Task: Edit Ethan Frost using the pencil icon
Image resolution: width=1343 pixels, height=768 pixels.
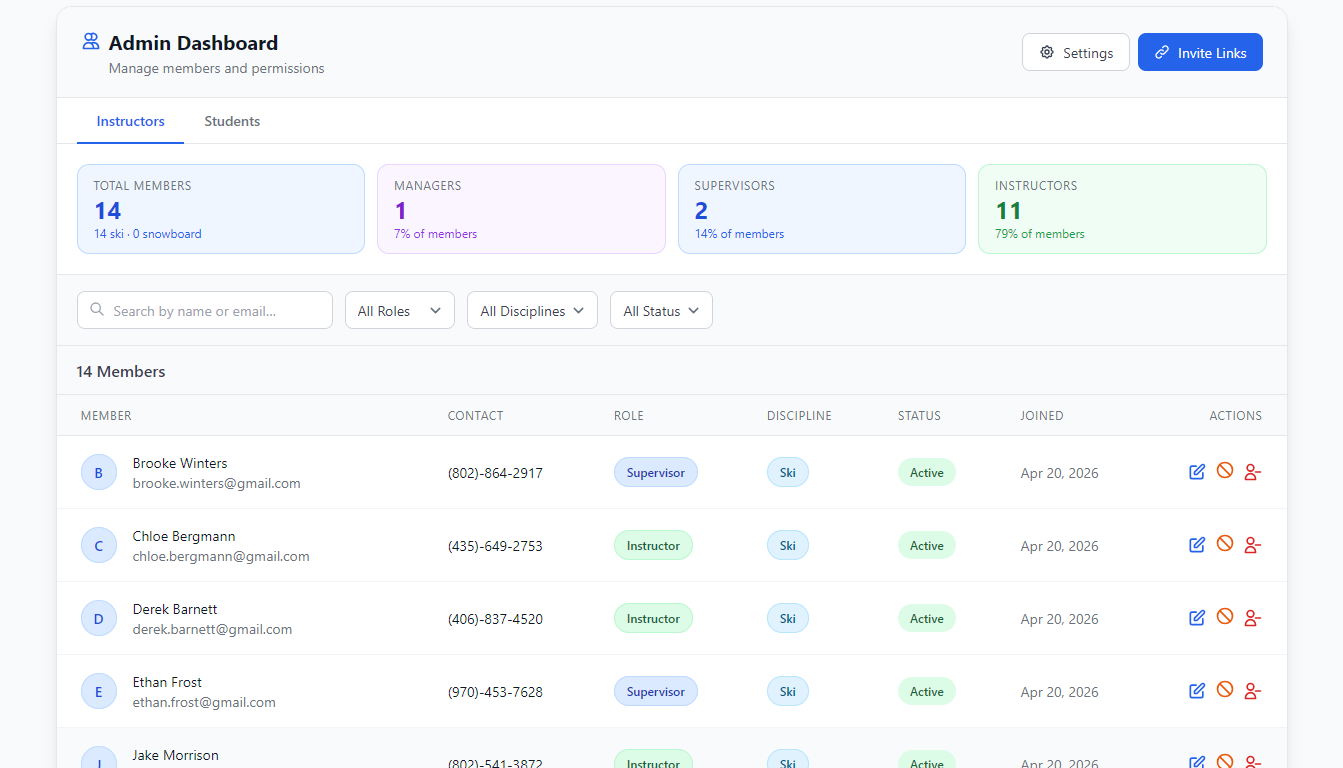Action: [x=1197, y=691]
